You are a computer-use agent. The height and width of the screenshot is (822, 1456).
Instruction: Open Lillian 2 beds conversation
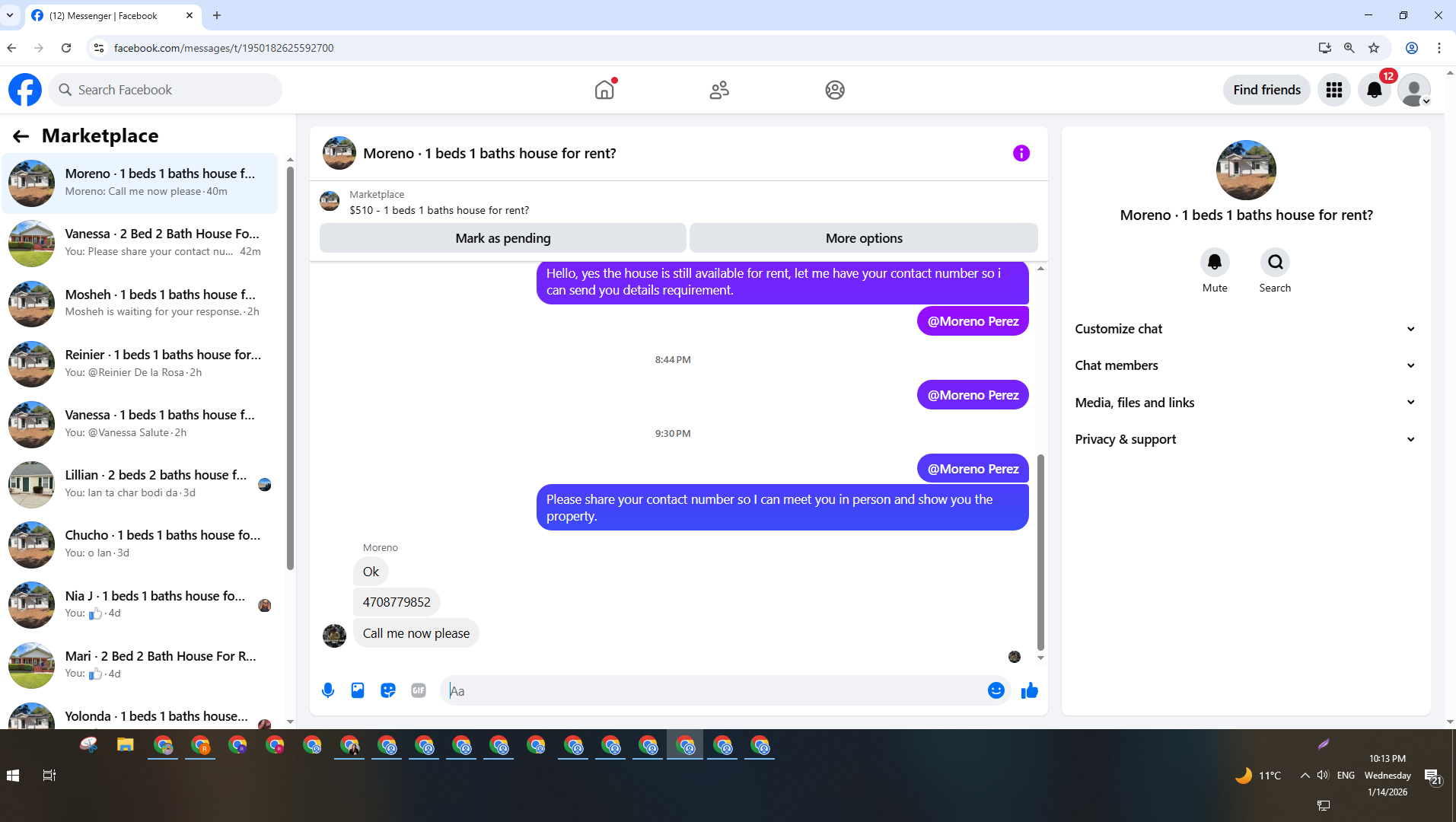click(141, 484)
